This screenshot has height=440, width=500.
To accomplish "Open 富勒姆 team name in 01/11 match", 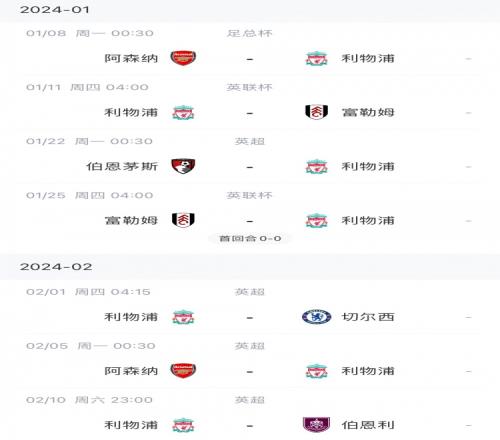I will click(368, 112).
